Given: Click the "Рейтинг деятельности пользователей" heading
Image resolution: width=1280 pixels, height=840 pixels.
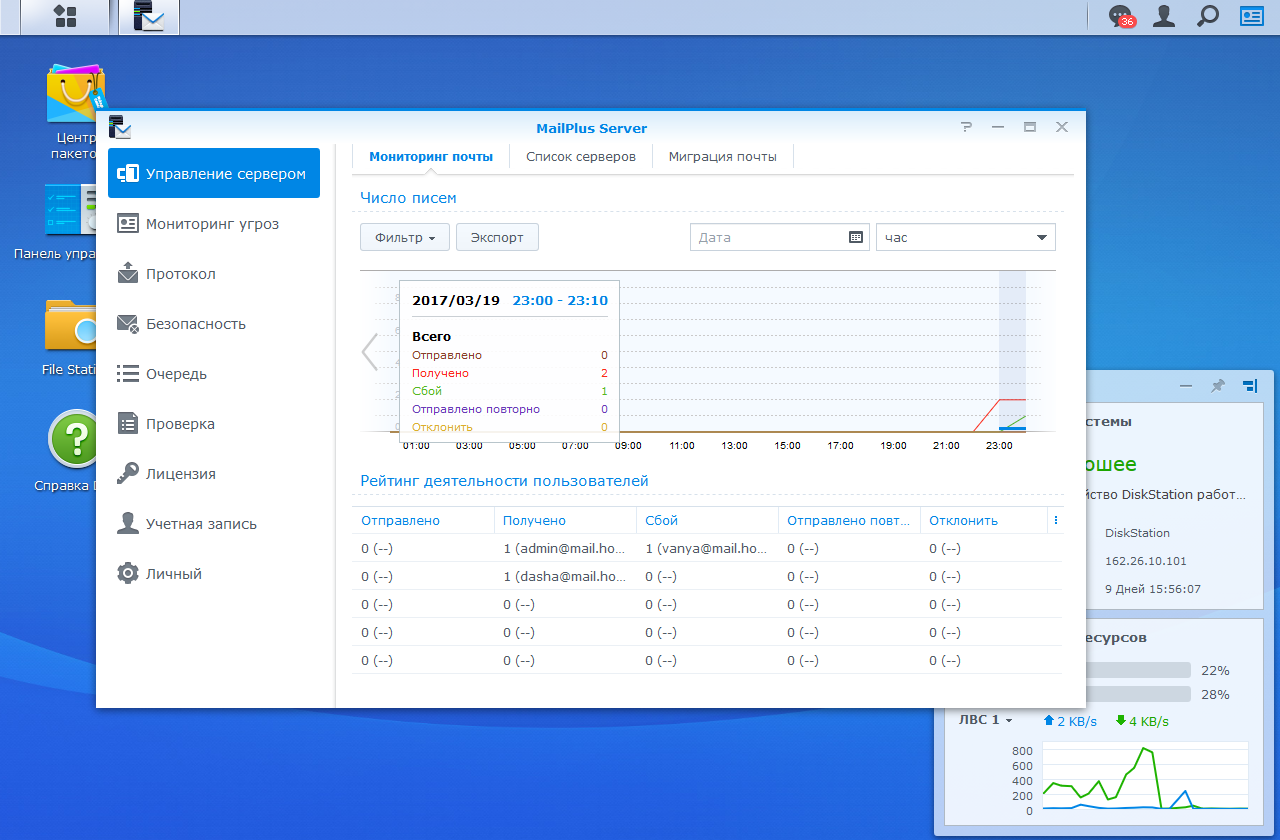Looking at the screenshot, I should [x=504, y=481].
